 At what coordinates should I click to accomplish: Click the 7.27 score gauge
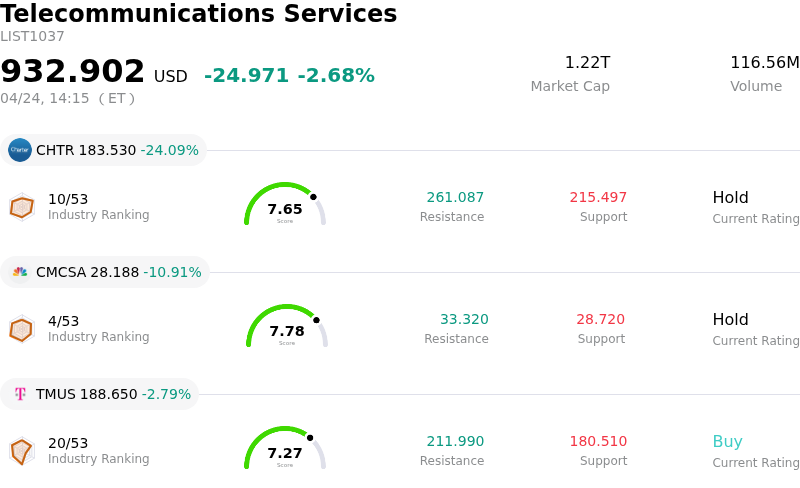pyautogui.click(x=285, y=449)
